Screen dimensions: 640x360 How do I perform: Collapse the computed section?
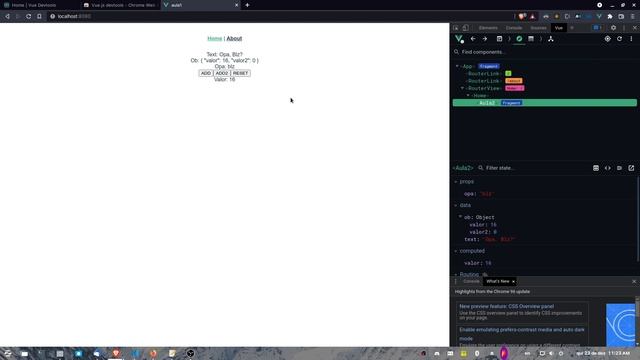456,251
